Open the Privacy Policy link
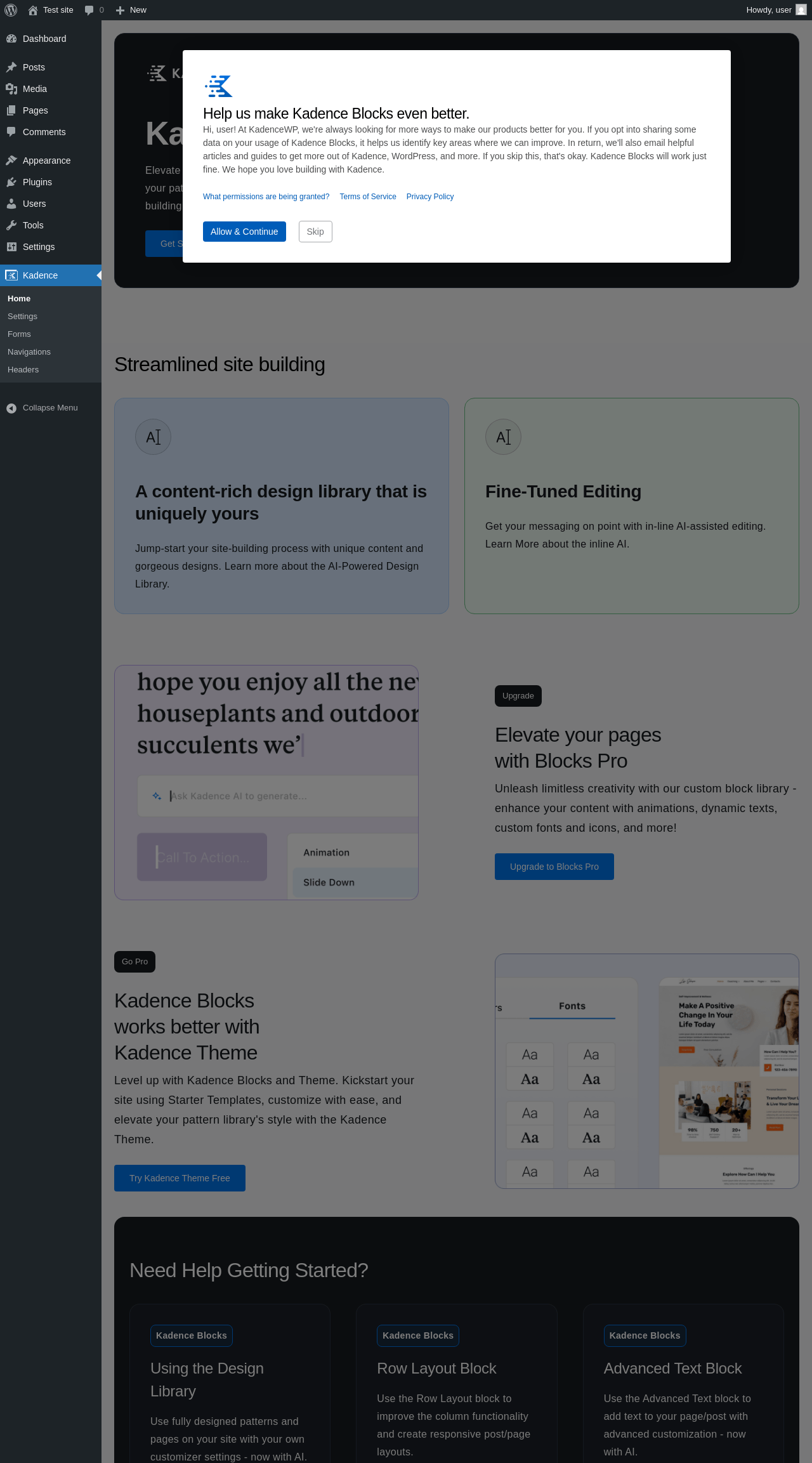 point(430,197)
